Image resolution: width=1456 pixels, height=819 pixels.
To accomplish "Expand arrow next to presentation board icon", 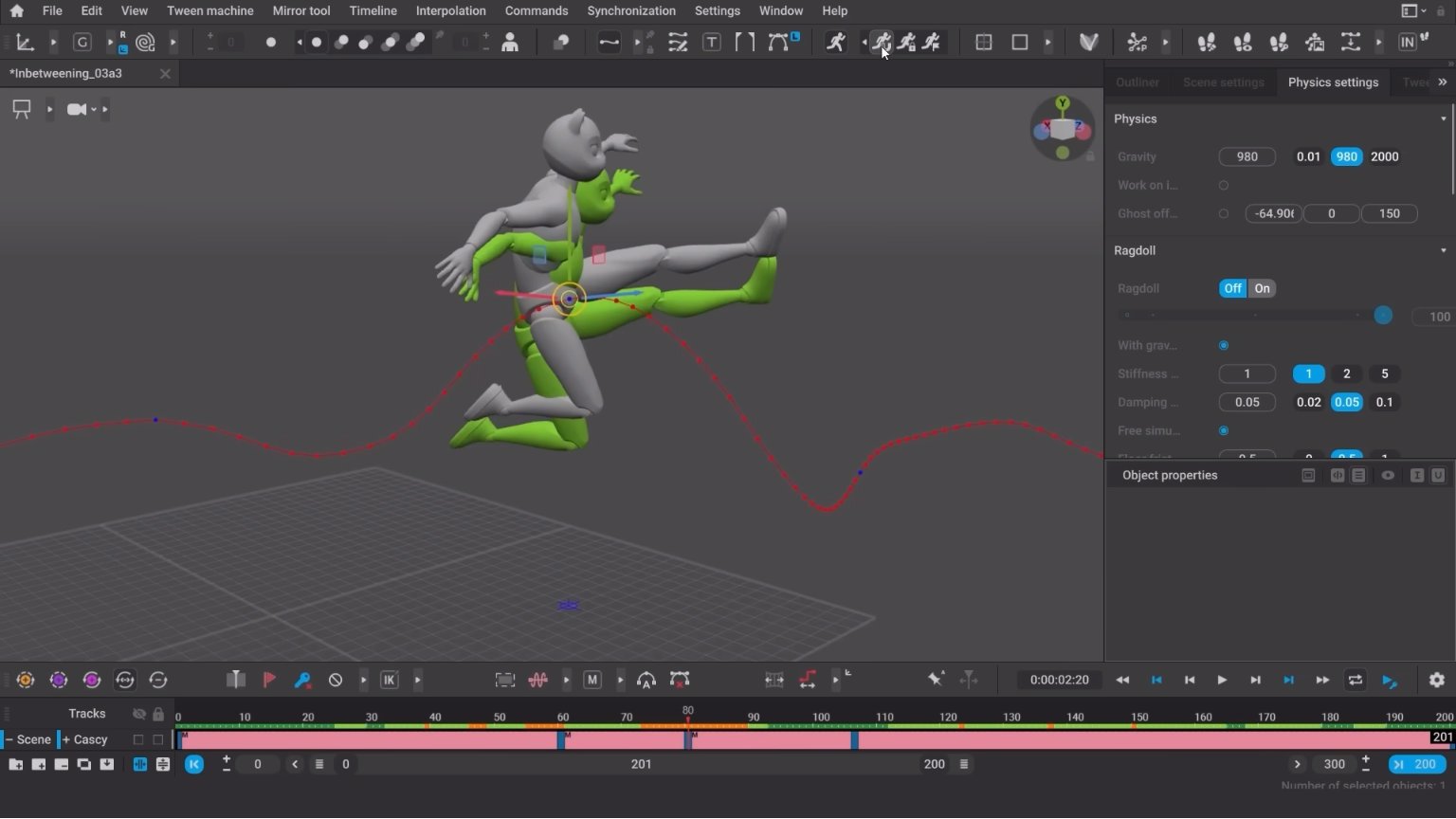I will pos(49,110).
